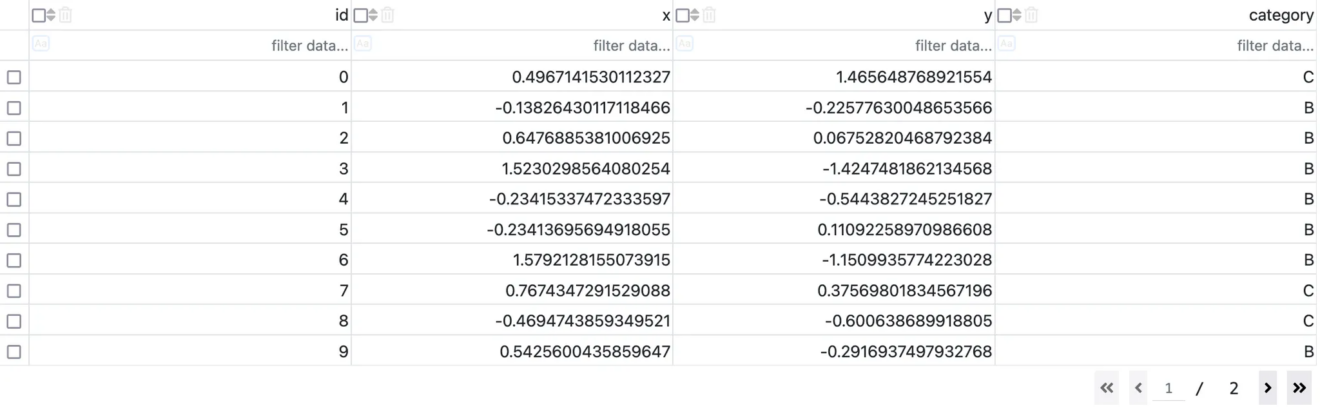Remove the y column via its trash icon
This screenshot has height=408, width=1320.
[x=709, y=15]
